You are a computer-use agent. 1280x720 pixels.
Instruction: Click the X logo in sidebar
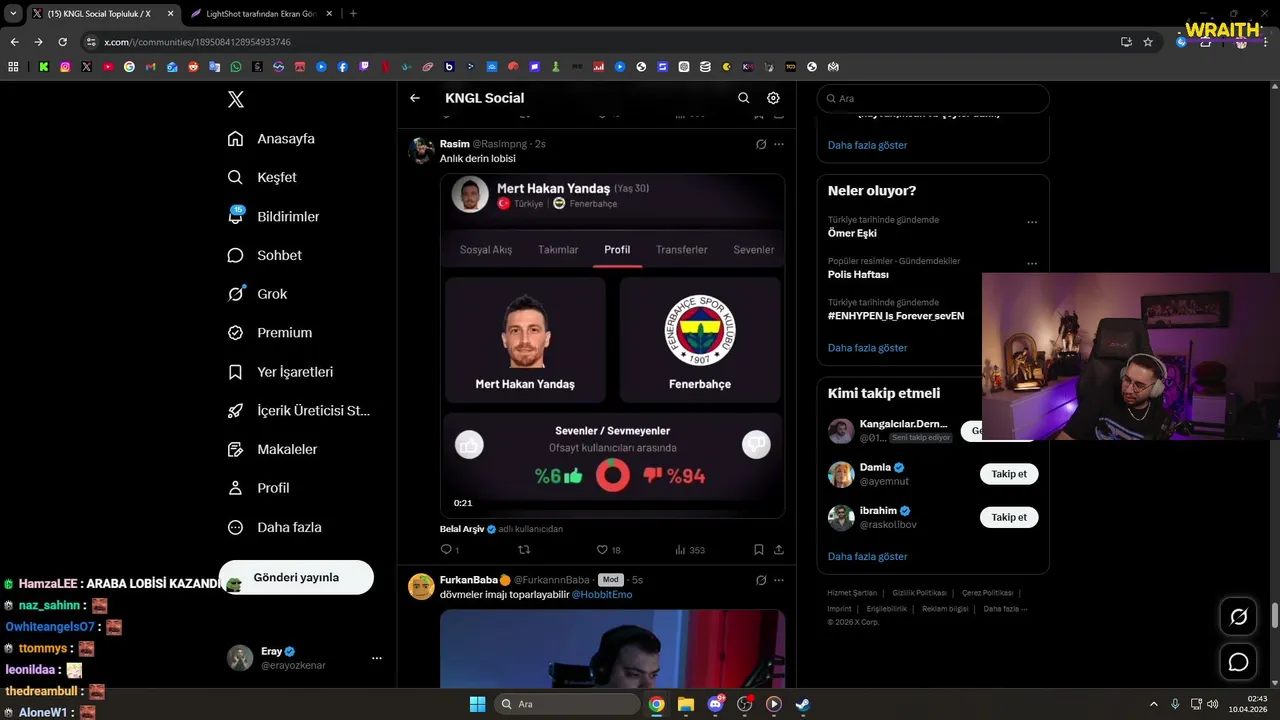236,99
